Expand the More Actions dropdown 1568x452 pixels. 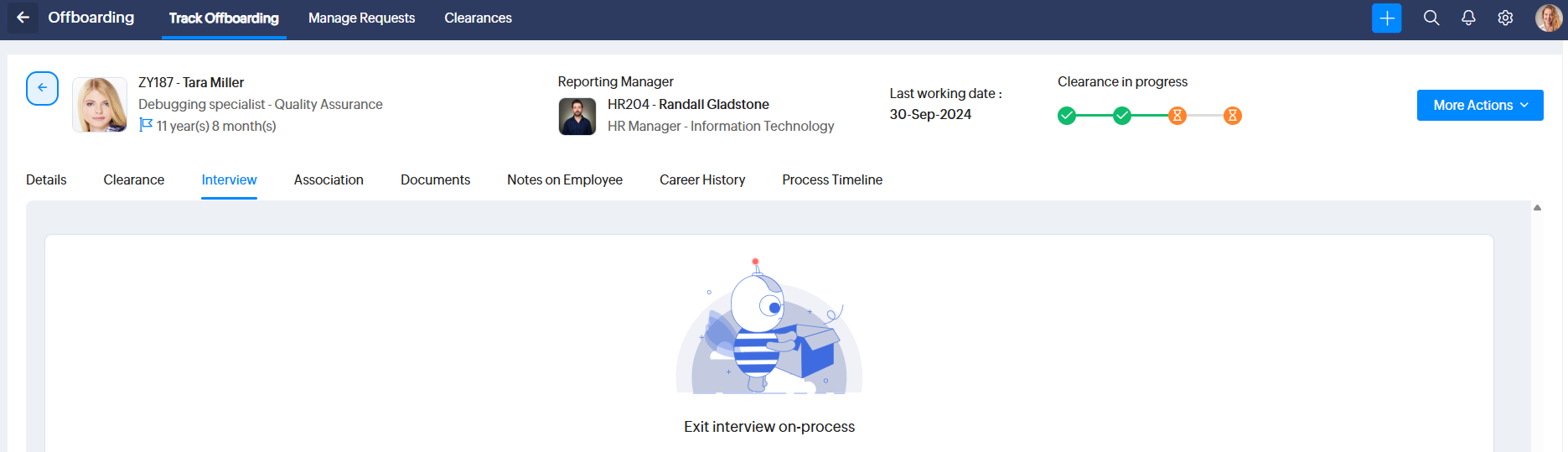(x=1480, y=105)
